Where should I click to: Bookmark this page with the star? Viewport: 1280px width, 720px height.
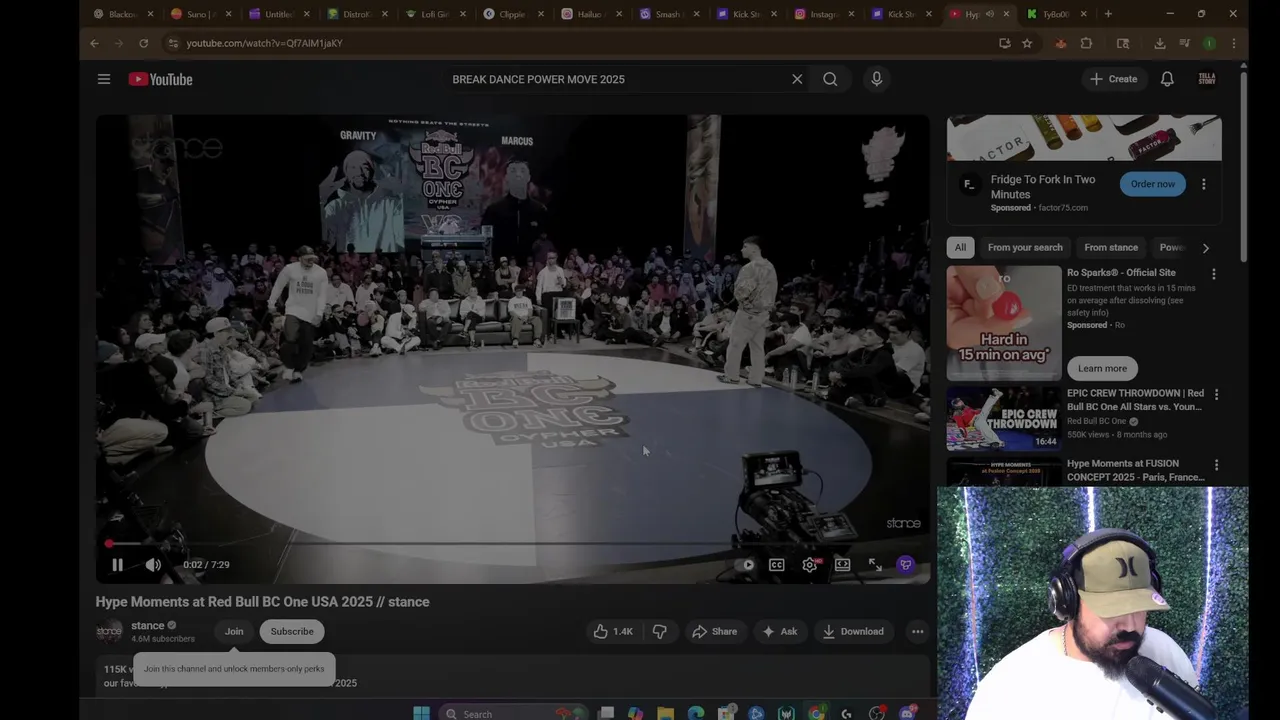pyautogui.click(x=1027, y=43)
